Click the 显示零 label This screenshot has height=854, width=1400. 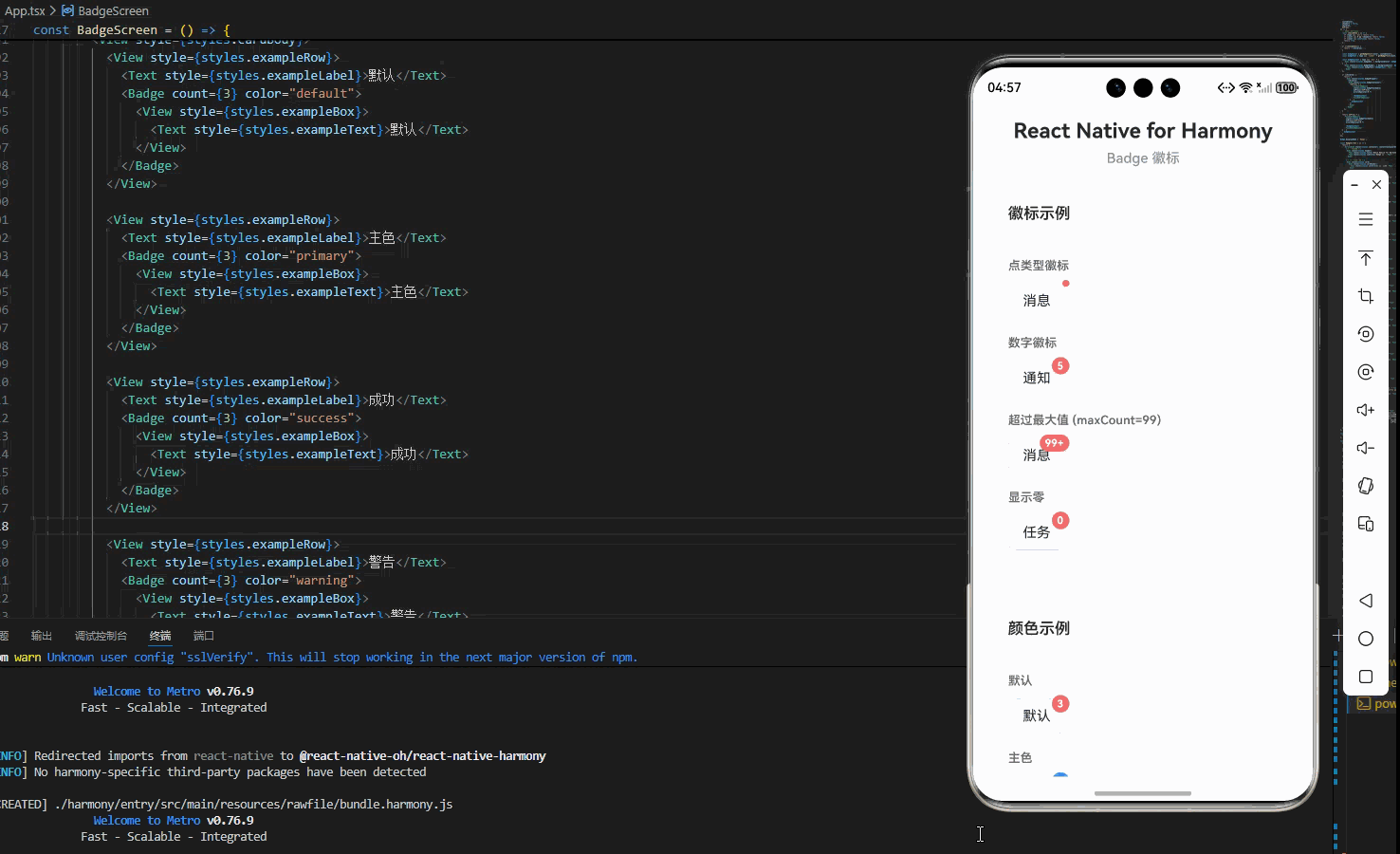[1026, 497]
